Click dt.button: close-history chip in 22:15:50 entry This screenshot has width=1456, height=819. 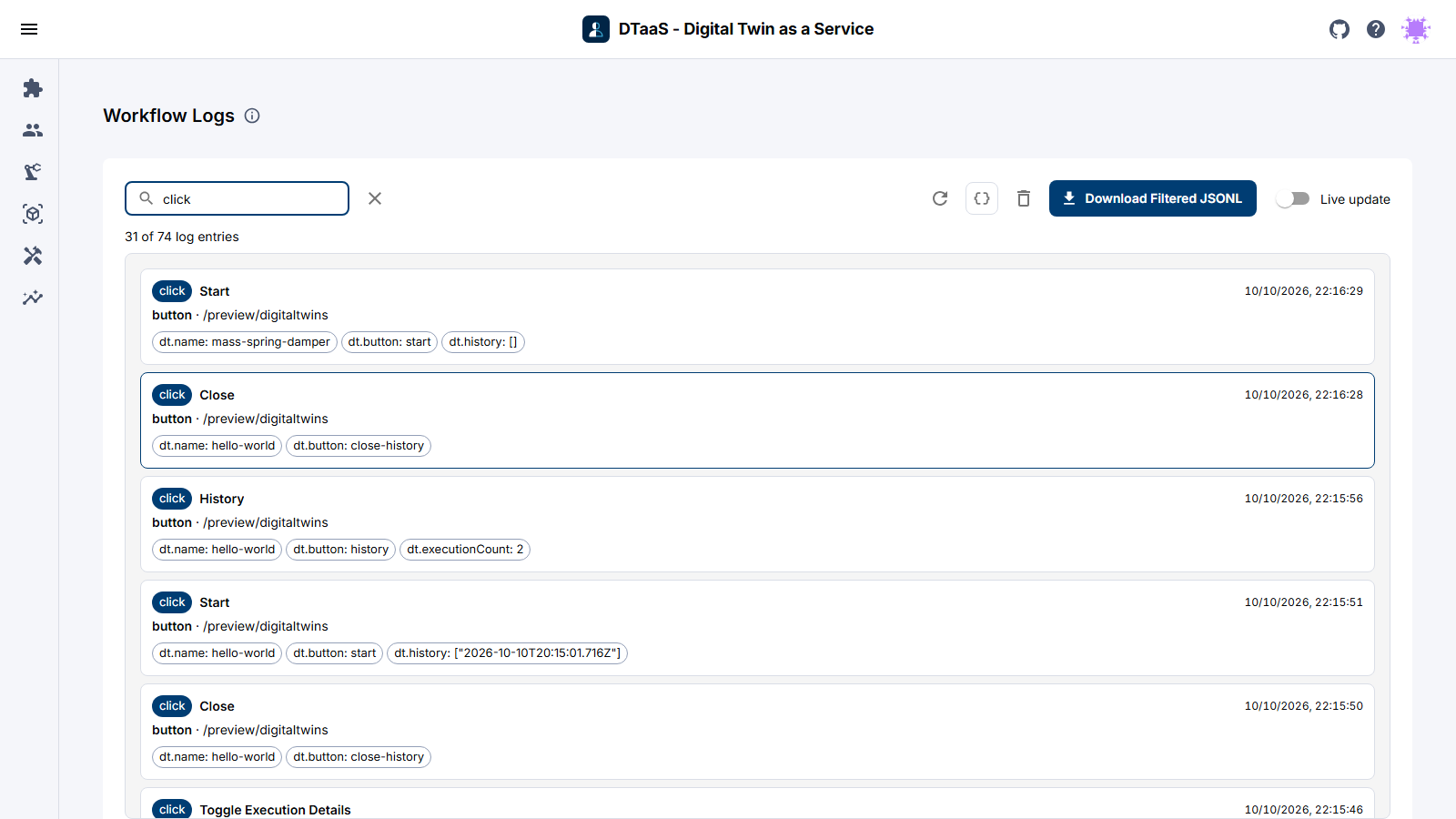pos(359,757)
